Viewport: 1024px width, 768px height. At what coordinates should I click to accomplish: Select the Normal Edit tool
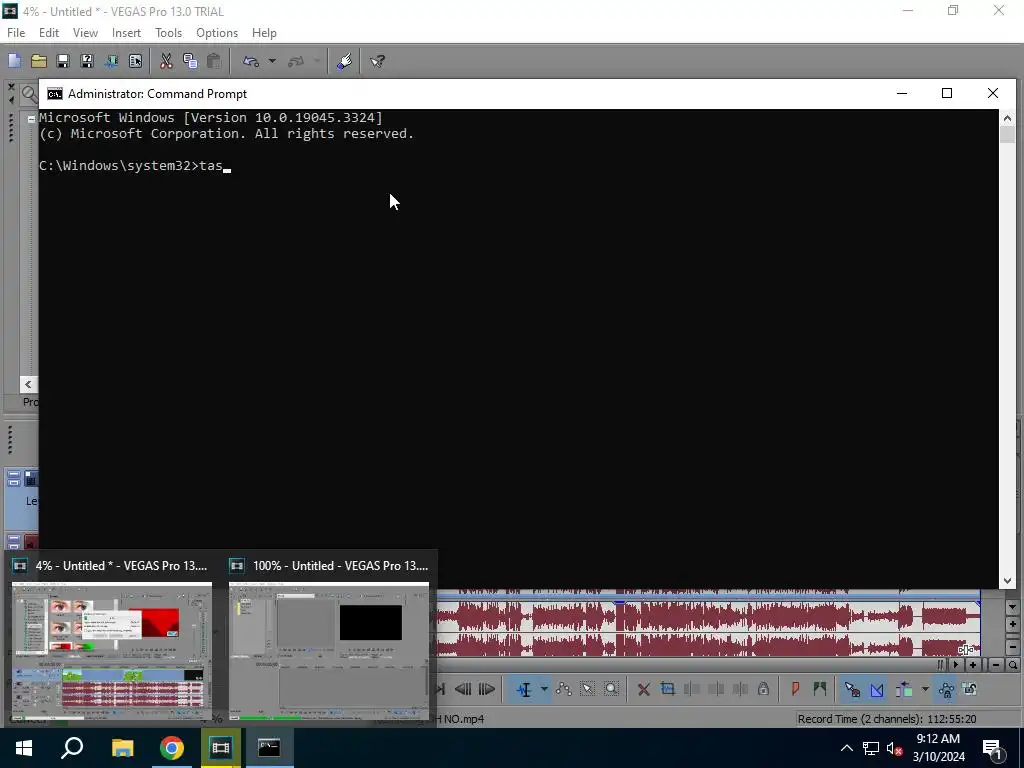tap(524, 689)
